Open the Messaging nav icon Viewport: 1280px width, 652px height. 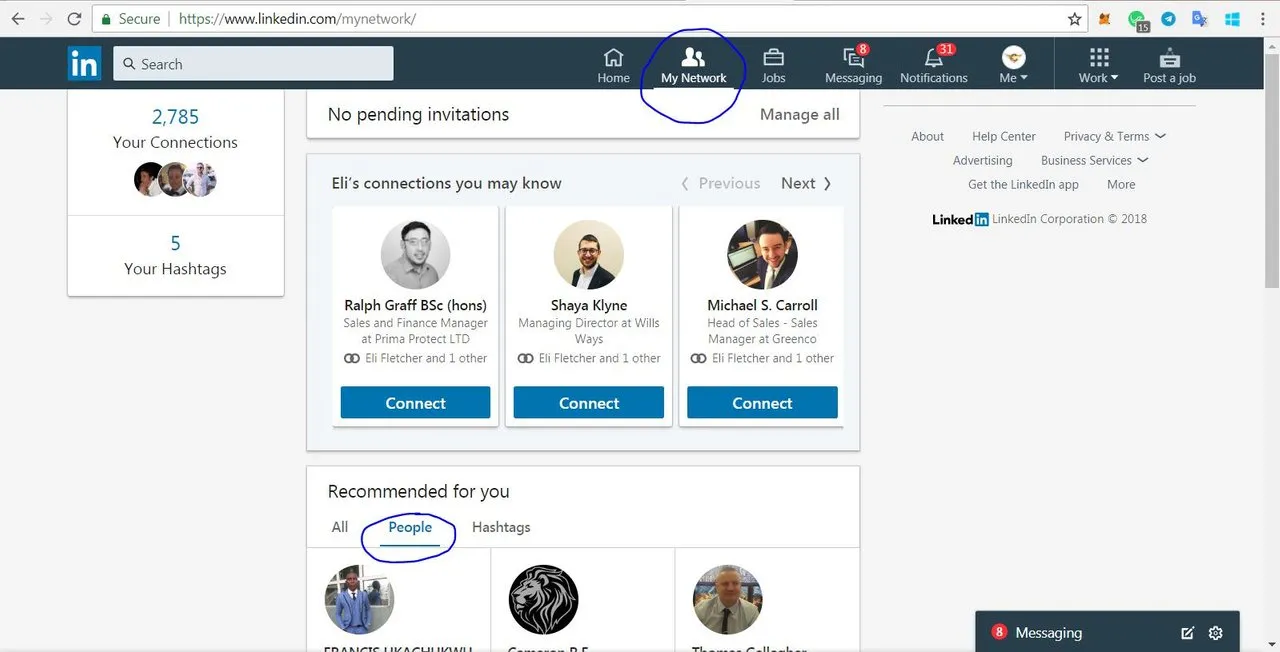point(853,65)
